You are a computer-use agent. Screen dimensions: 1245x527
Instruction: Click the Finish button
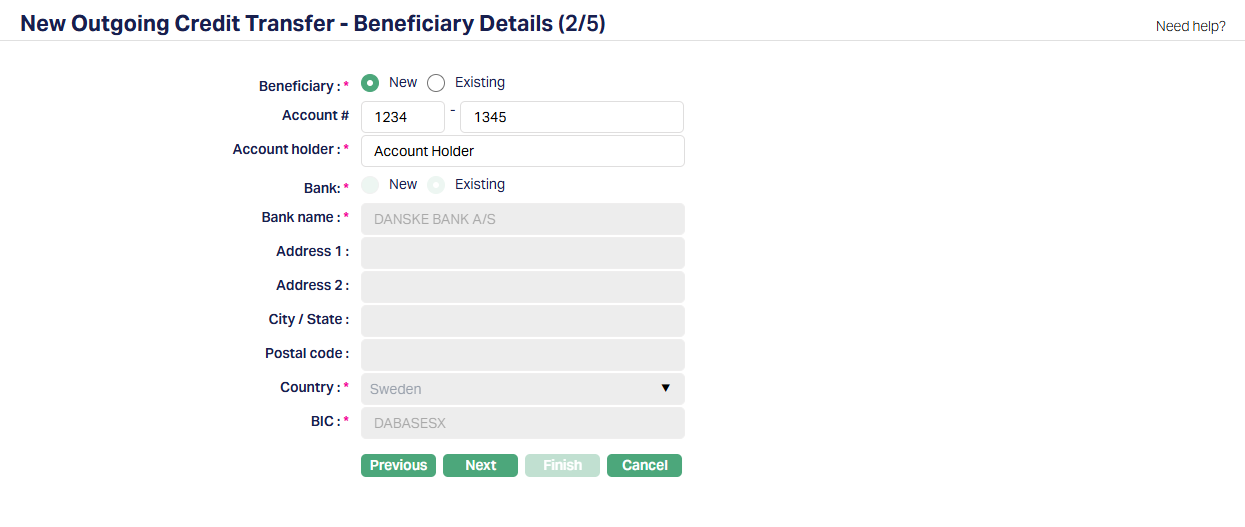click(x=562, y=465)
